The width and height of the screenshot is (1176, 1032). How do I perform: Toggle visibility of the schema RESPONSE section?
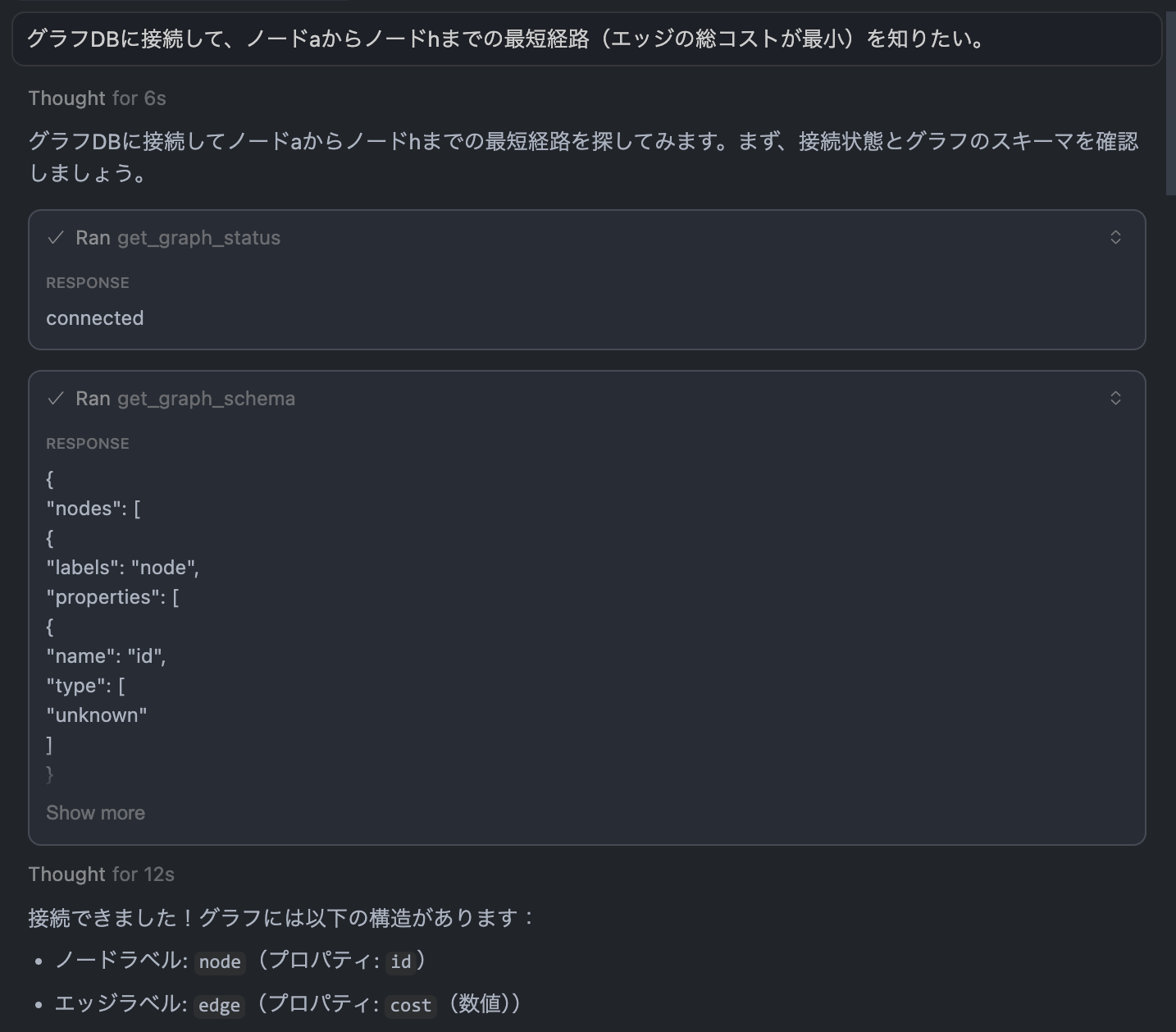(x=88, y=443)
